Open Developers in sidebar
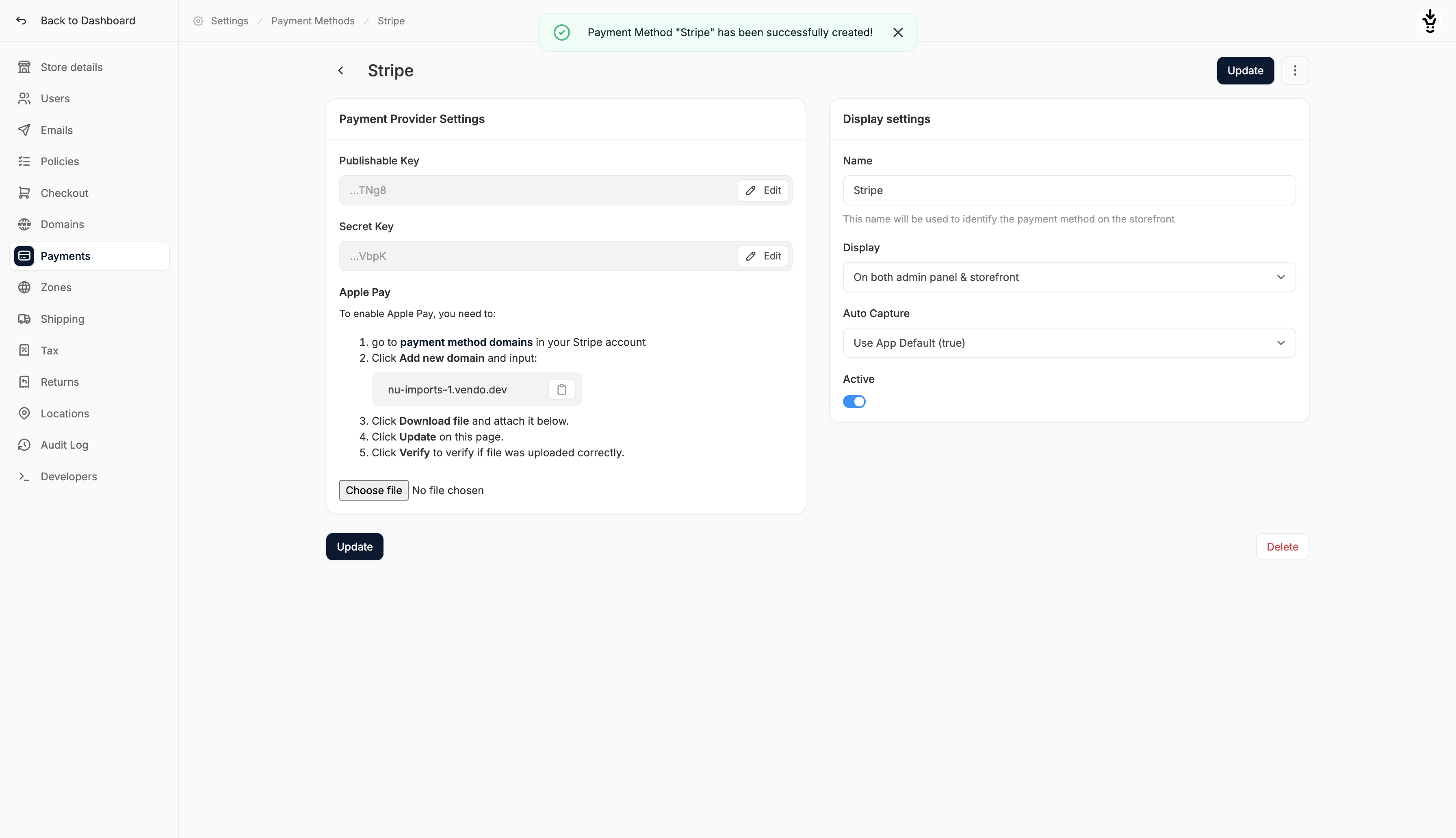 pyautogui.click(x=89, y=477)
